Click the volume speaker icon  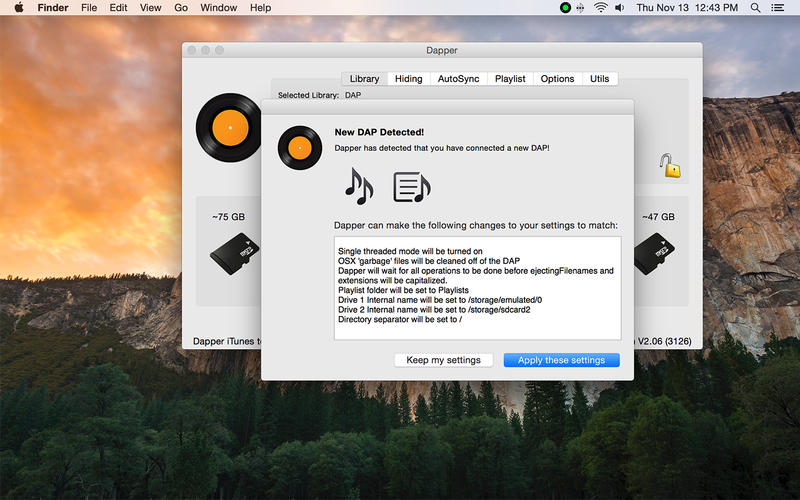tap(619, 8)
